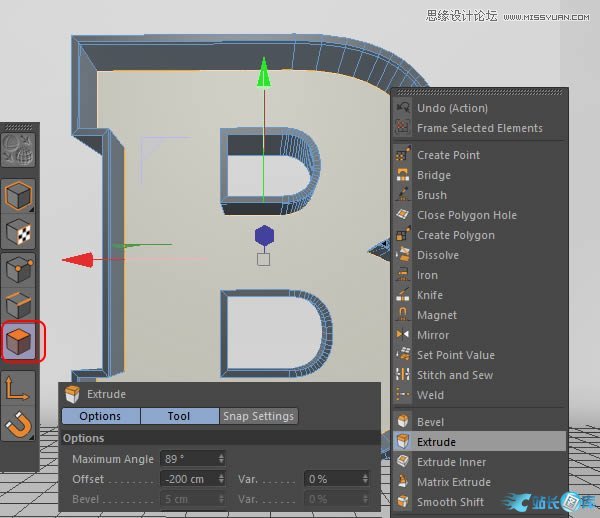The width and height of the screenshot is (600, 518).
Task: Open the Tool tab in Extrude panel
Action: [179, 416]
